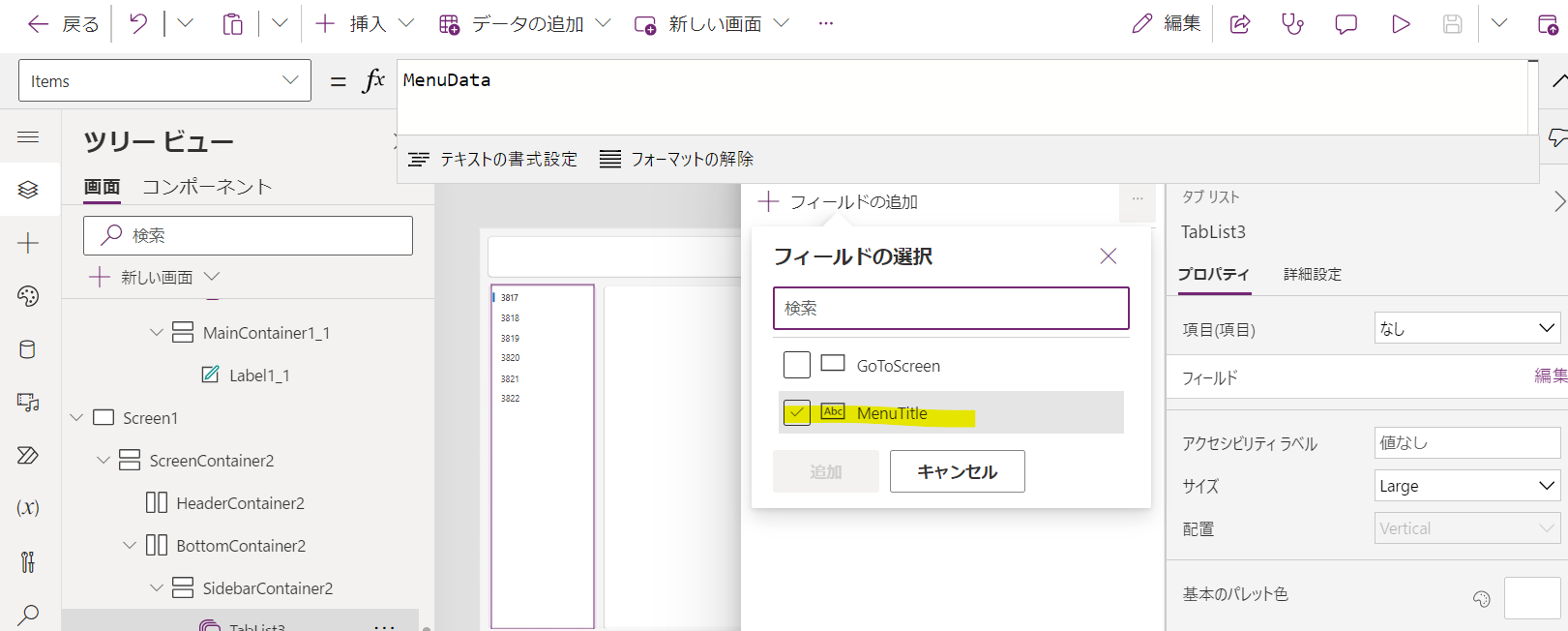Click the 基本のパレット色 color swatch
Image resolution: width=1568 pixels, height=631 pixels.
coord(1533,597)
